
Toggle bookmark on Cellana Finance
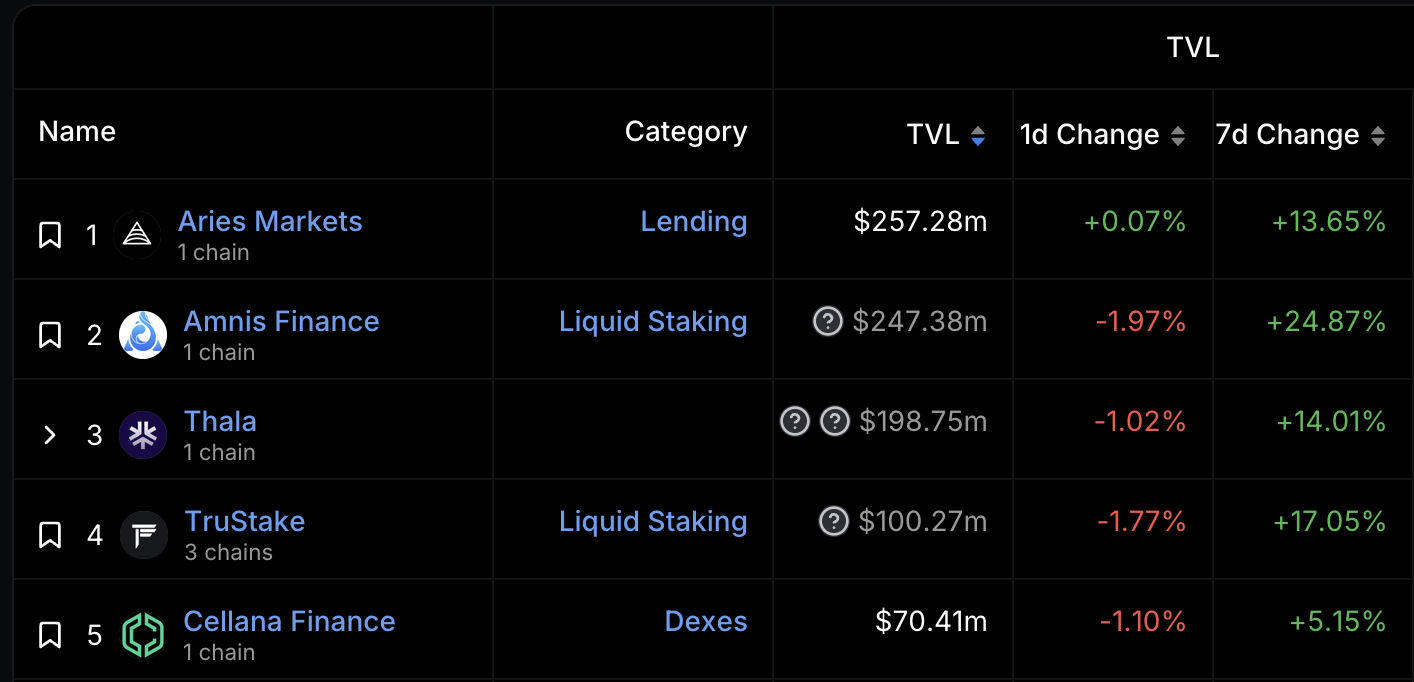pyautogui.click(x=50, y=635)
